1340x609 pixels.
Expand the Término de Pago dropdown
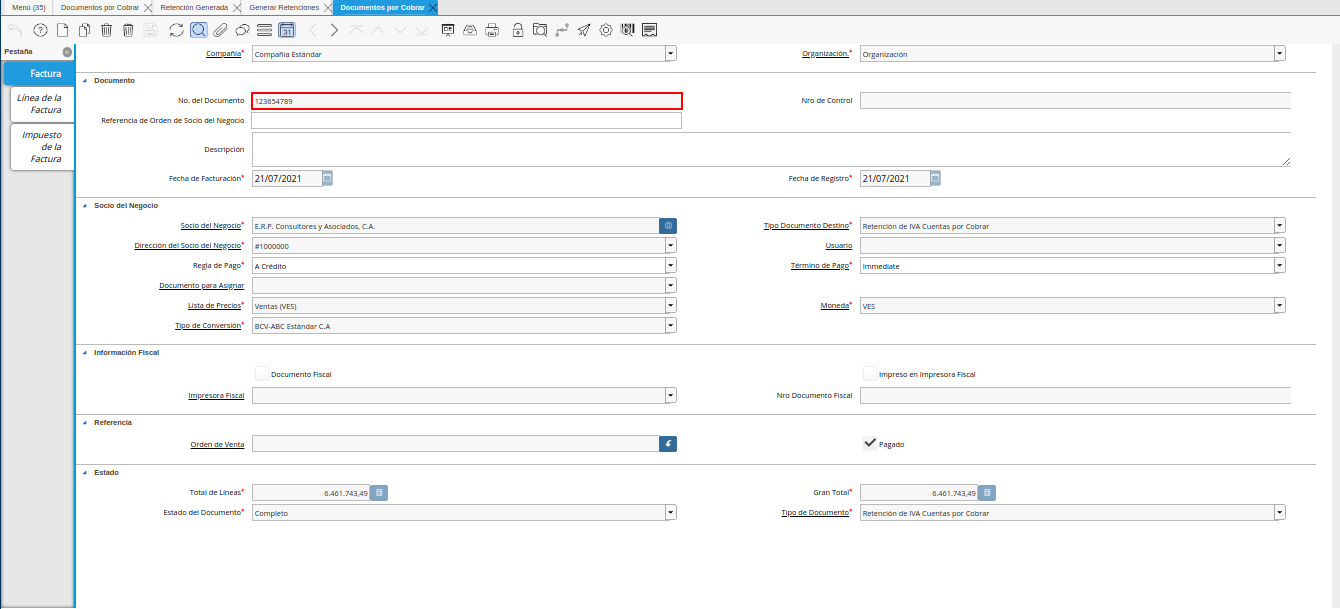1279,266
